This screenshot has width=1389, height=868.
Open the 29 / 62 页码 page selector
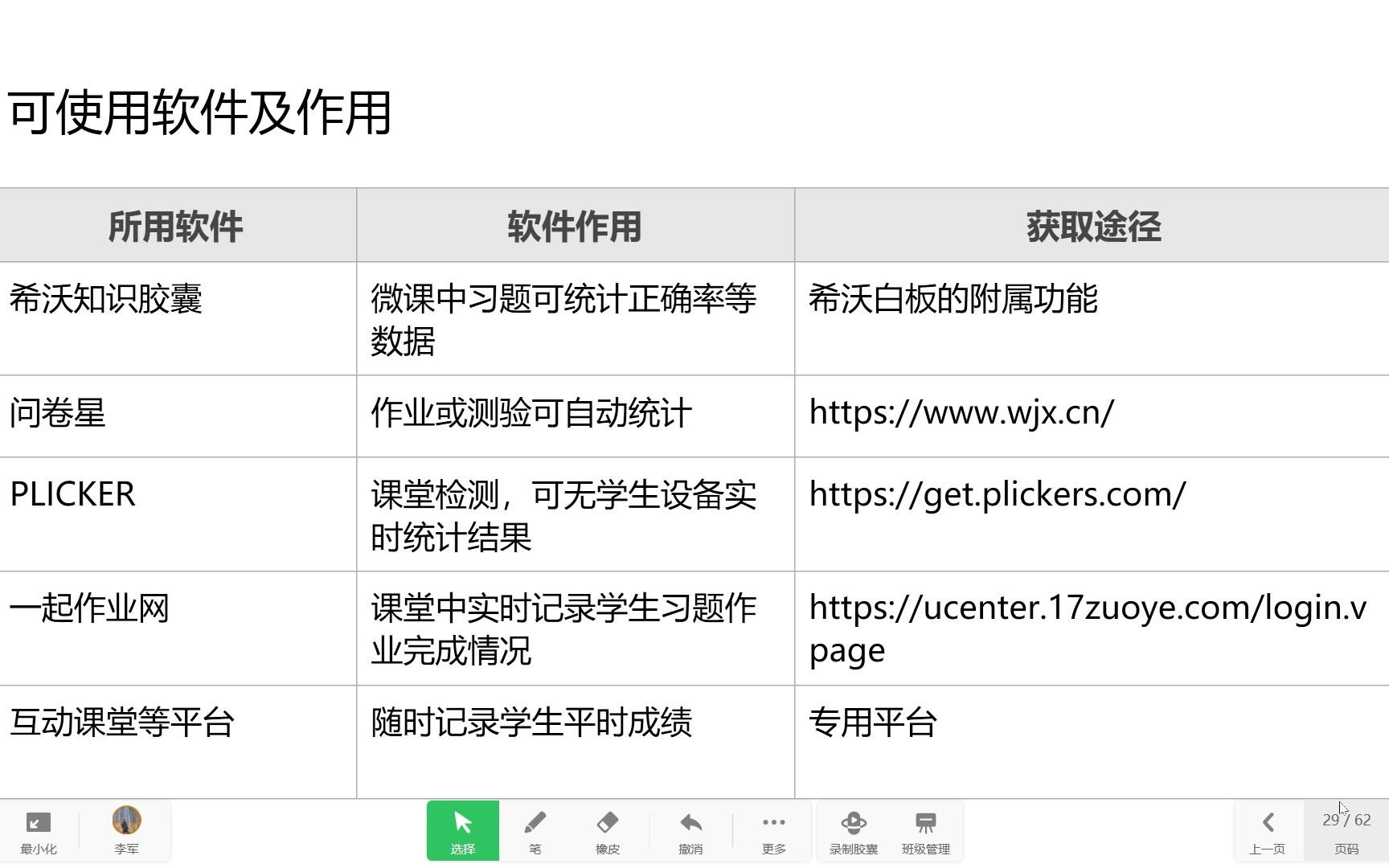(x=1346, y=831)
